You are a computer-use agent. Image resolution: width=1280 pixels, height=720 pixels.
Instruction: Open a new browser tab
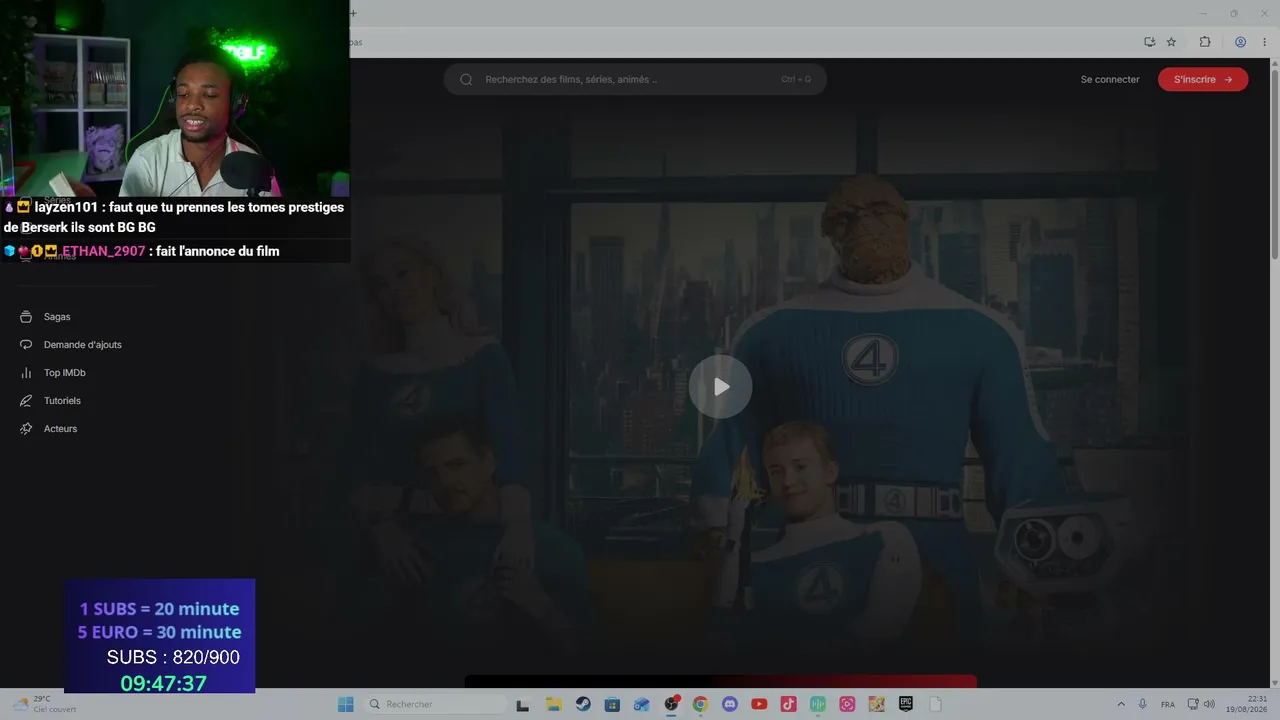[353, 13]
